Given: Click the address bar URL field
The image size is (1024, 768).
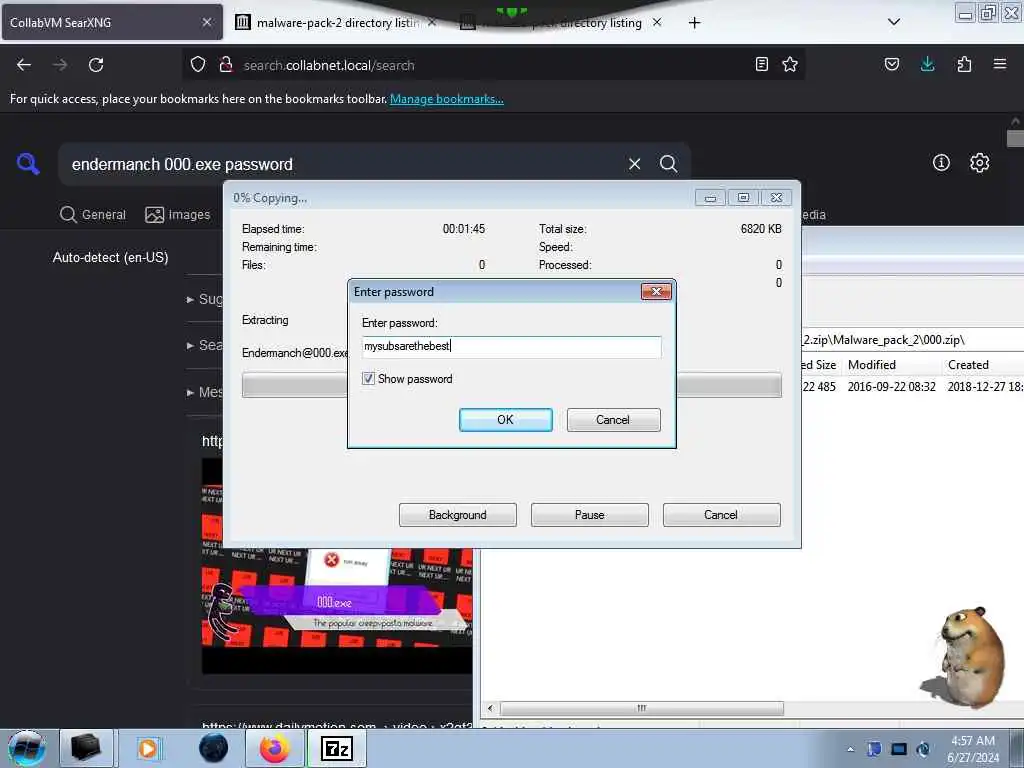Looking at the screenshot, I should (493, 65).
